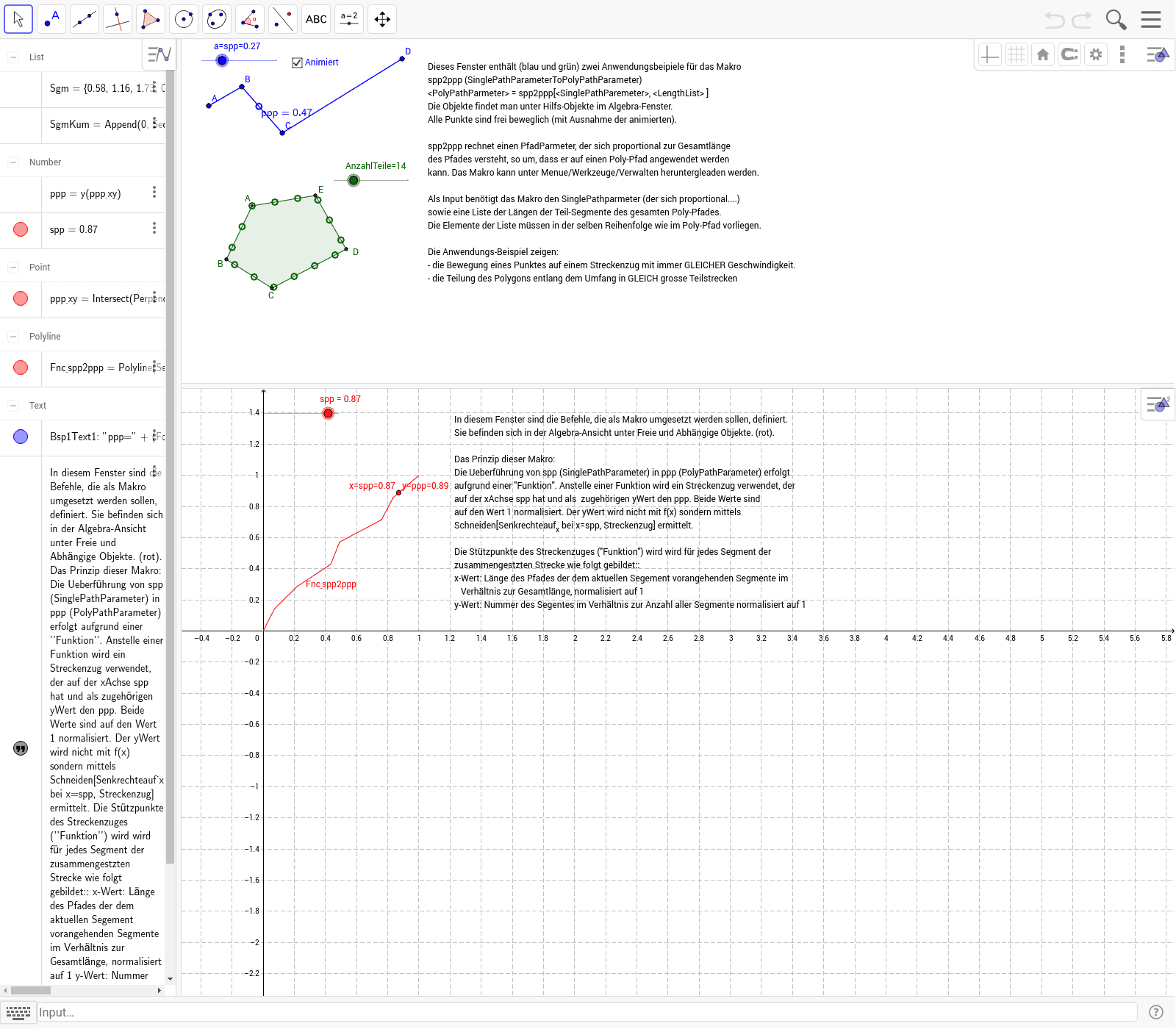Toggle axes display in the style bar

(x=990, y=54)
